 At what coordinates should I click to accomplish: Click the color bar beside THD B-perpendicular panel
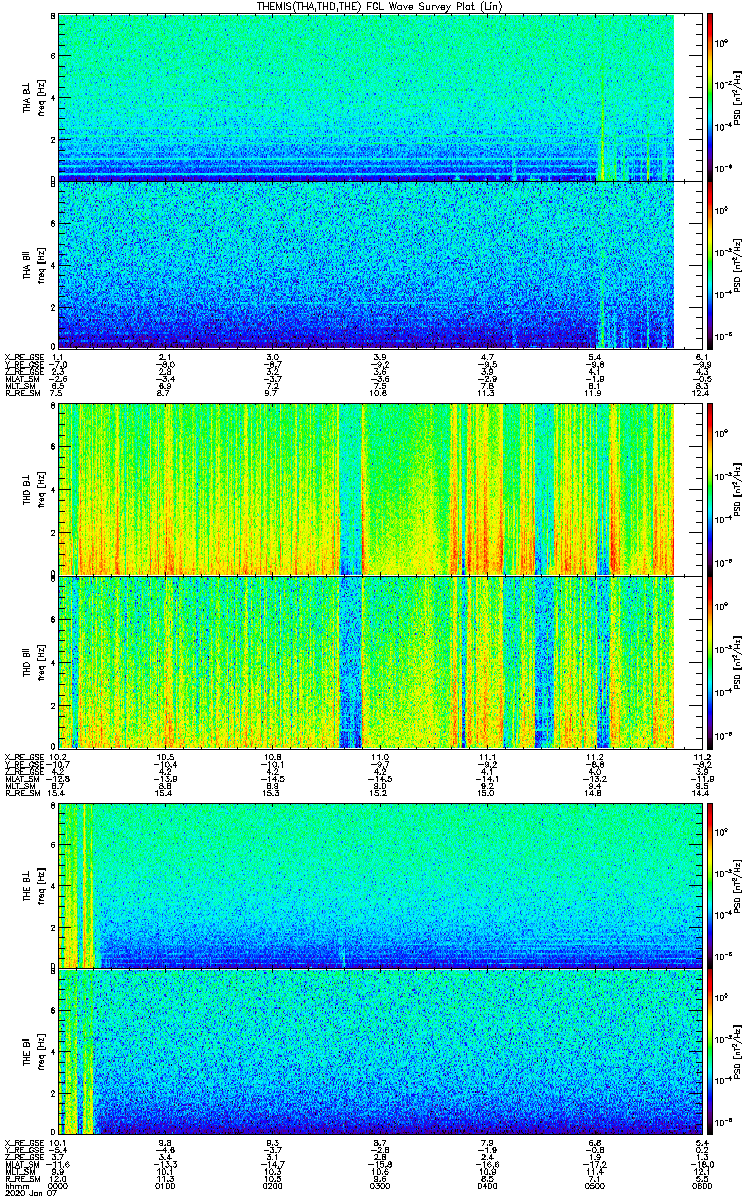click(710, 490)
